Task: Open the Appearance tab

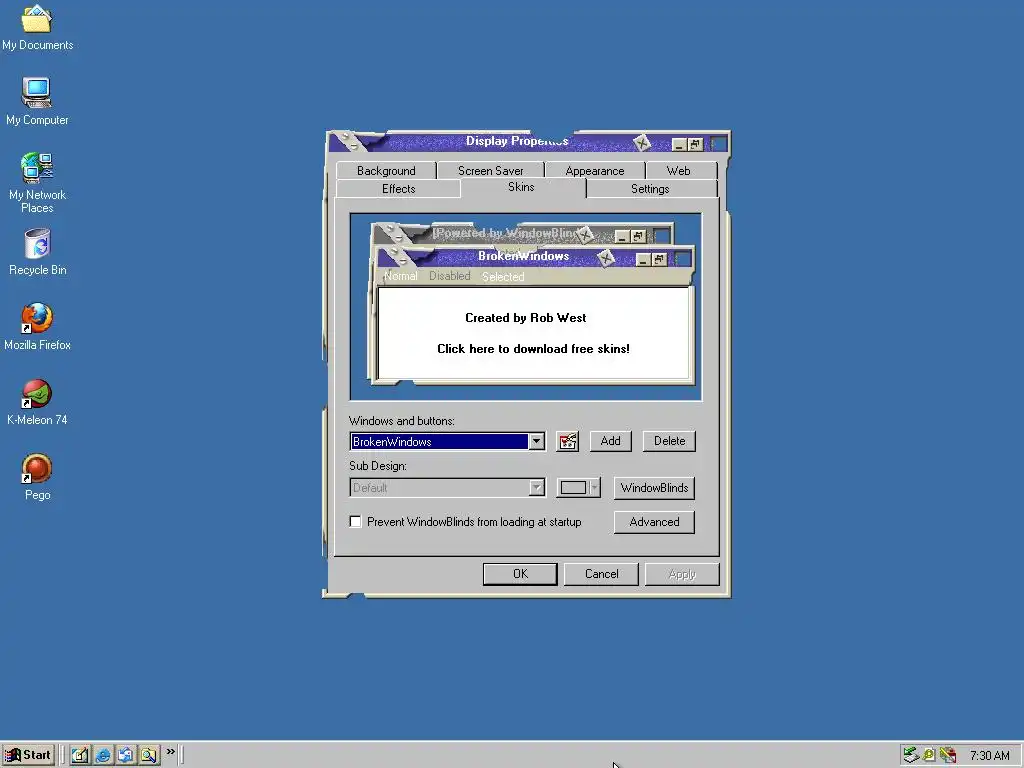Action: [x=595, y=170]
